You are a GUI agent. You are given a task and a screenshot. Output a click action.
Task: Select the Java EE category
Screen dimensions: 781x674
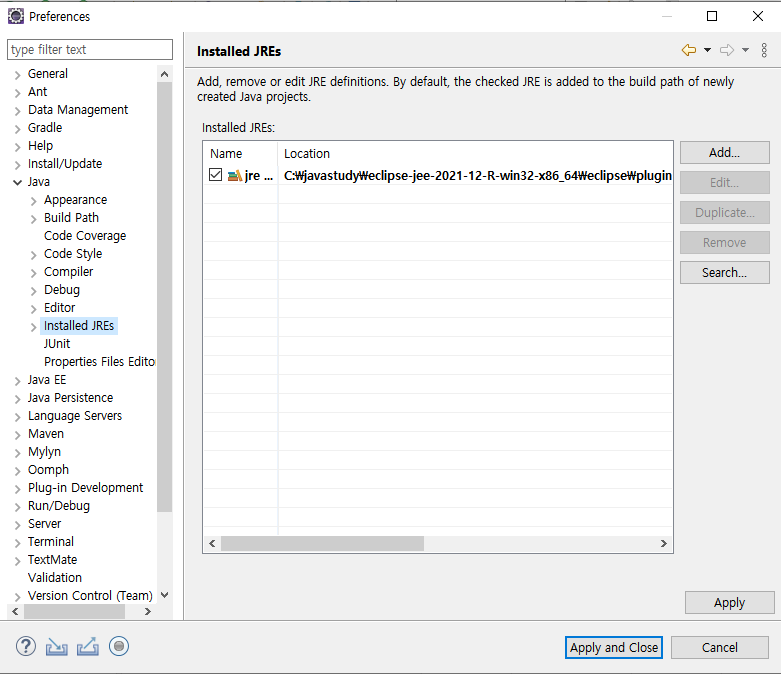pos(47,380)
